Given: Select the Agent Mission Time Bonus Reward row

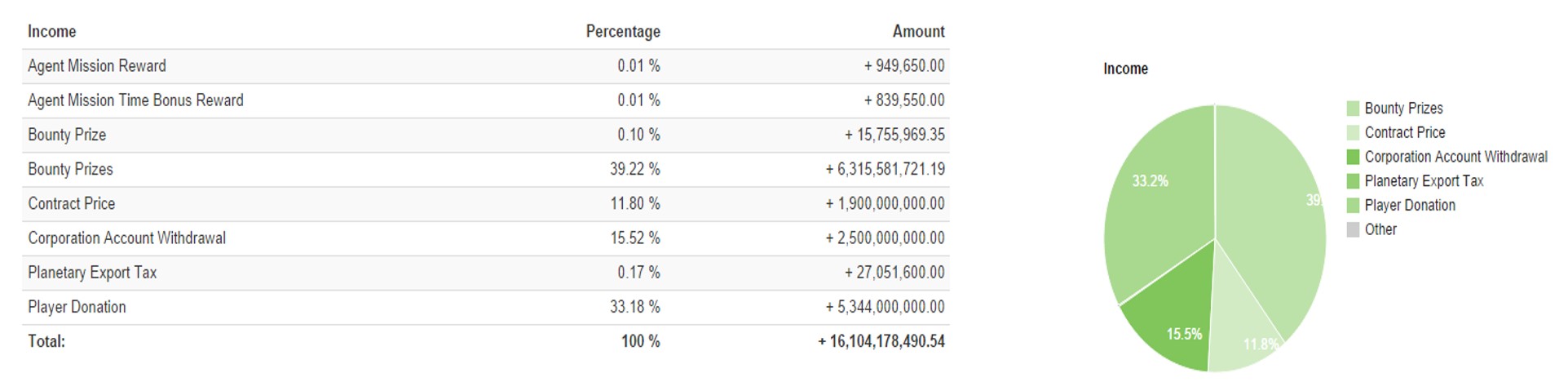Looking at the screenshot, I should pyautogui.click(x=135, y=100).
